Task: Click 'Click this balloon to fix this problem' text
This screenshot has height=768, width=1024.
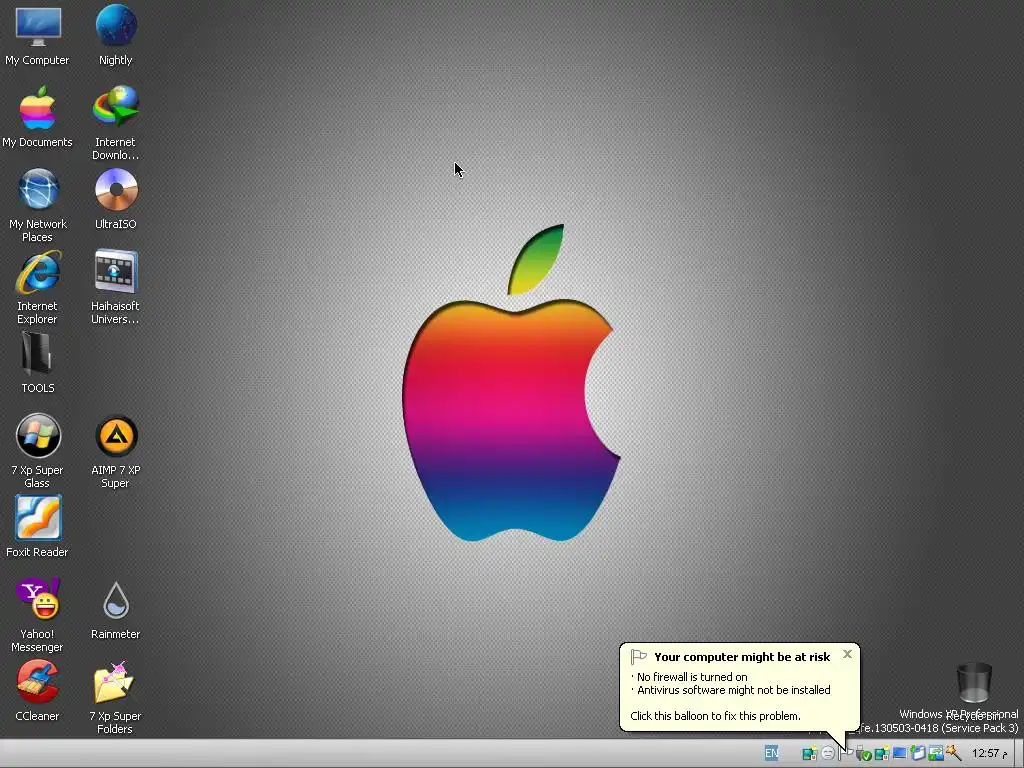Action: 715,716
